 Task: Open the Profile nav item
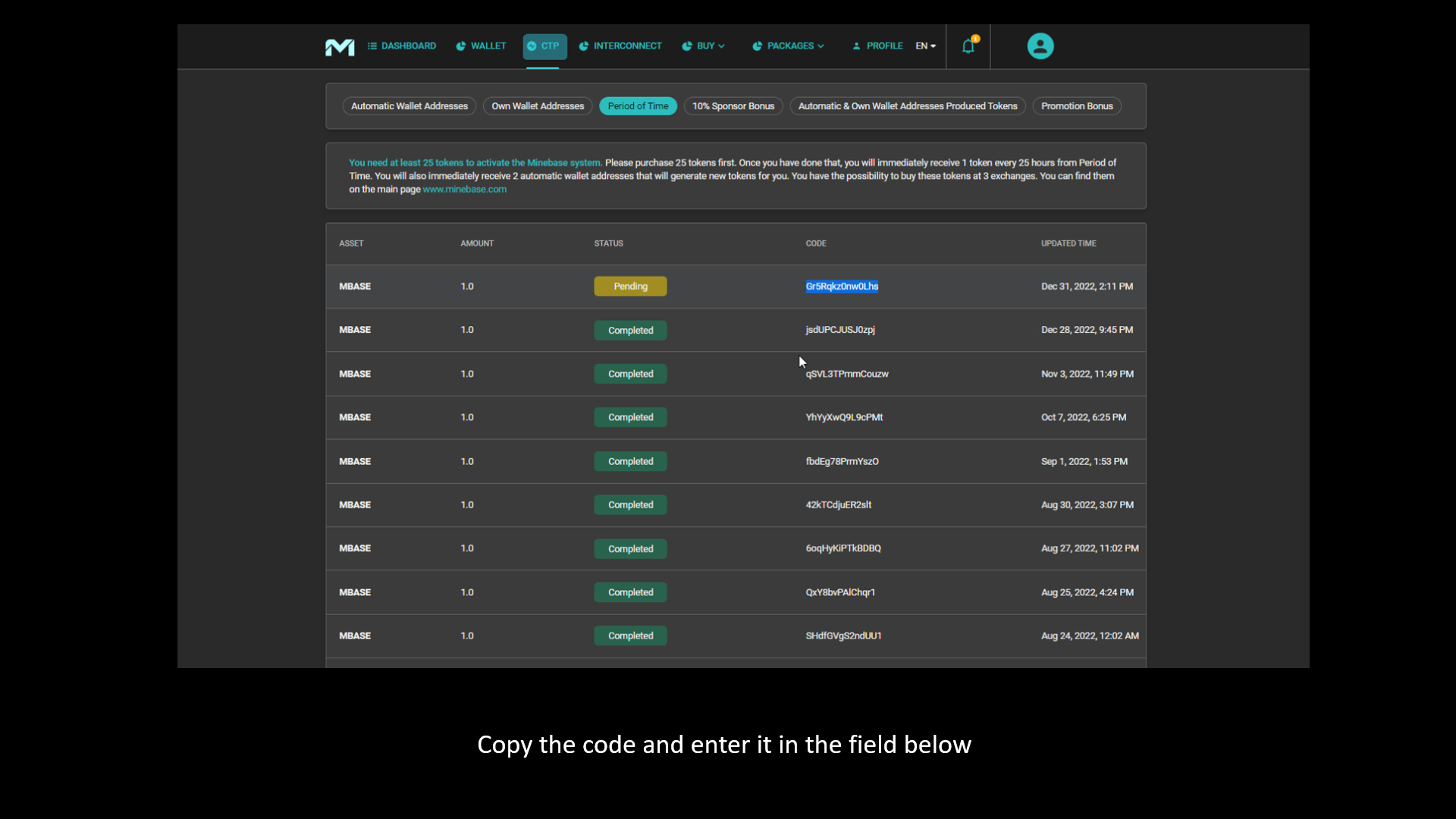click(877, 46)
